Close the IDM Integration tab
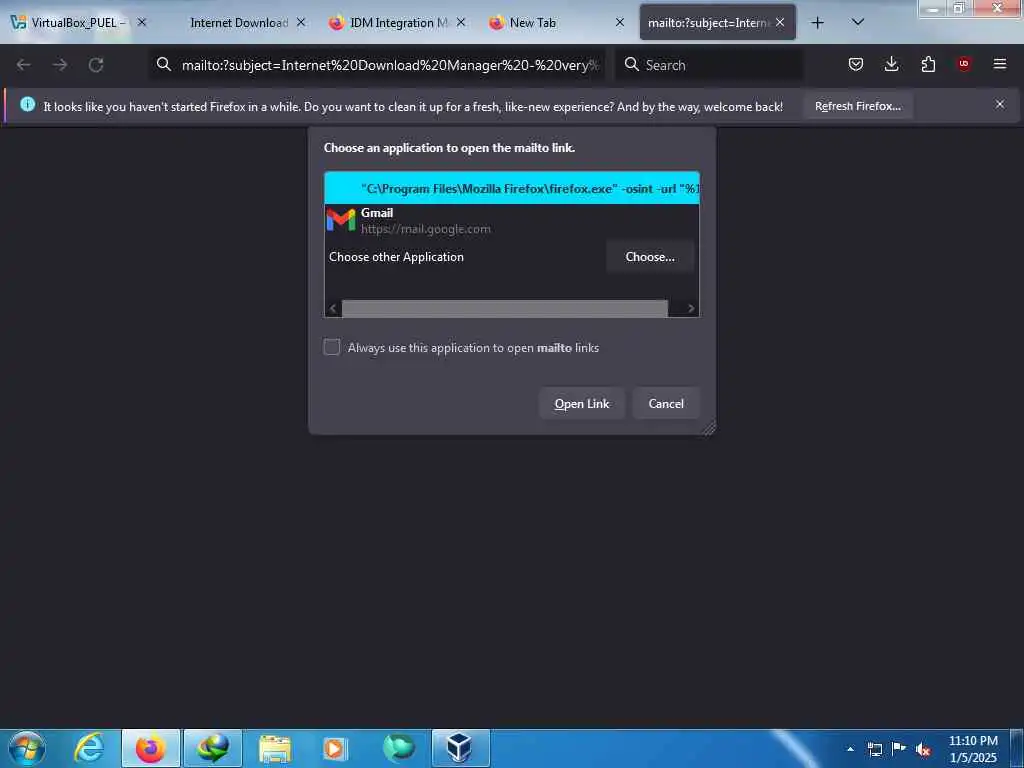The image size is (1024, 768). point(461,22)
